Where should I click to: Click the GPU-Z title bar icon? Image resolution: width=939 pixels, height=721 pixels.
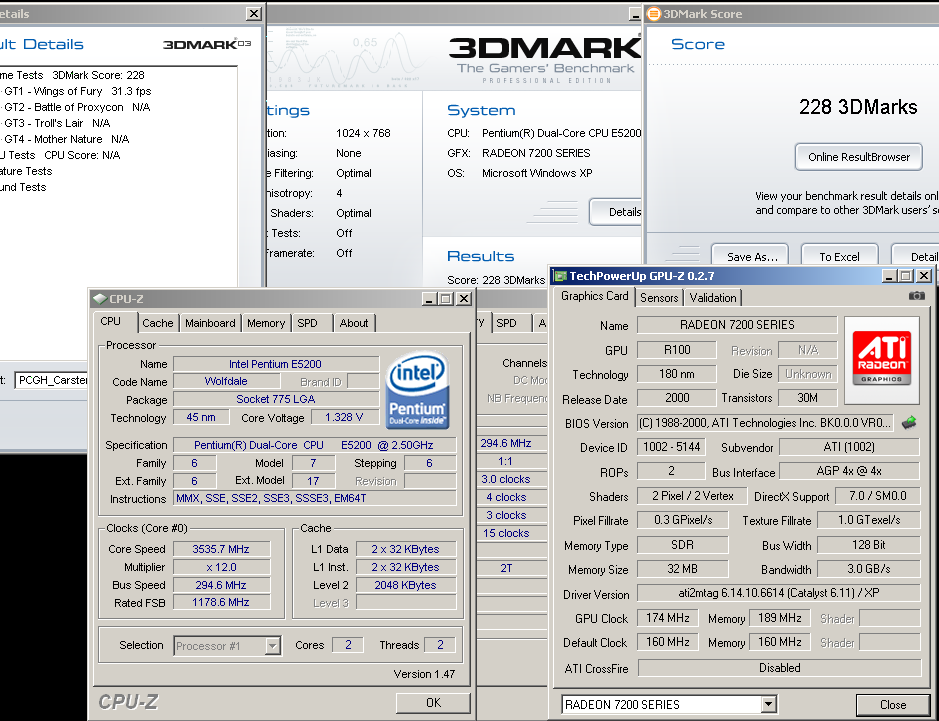point(561,276)
